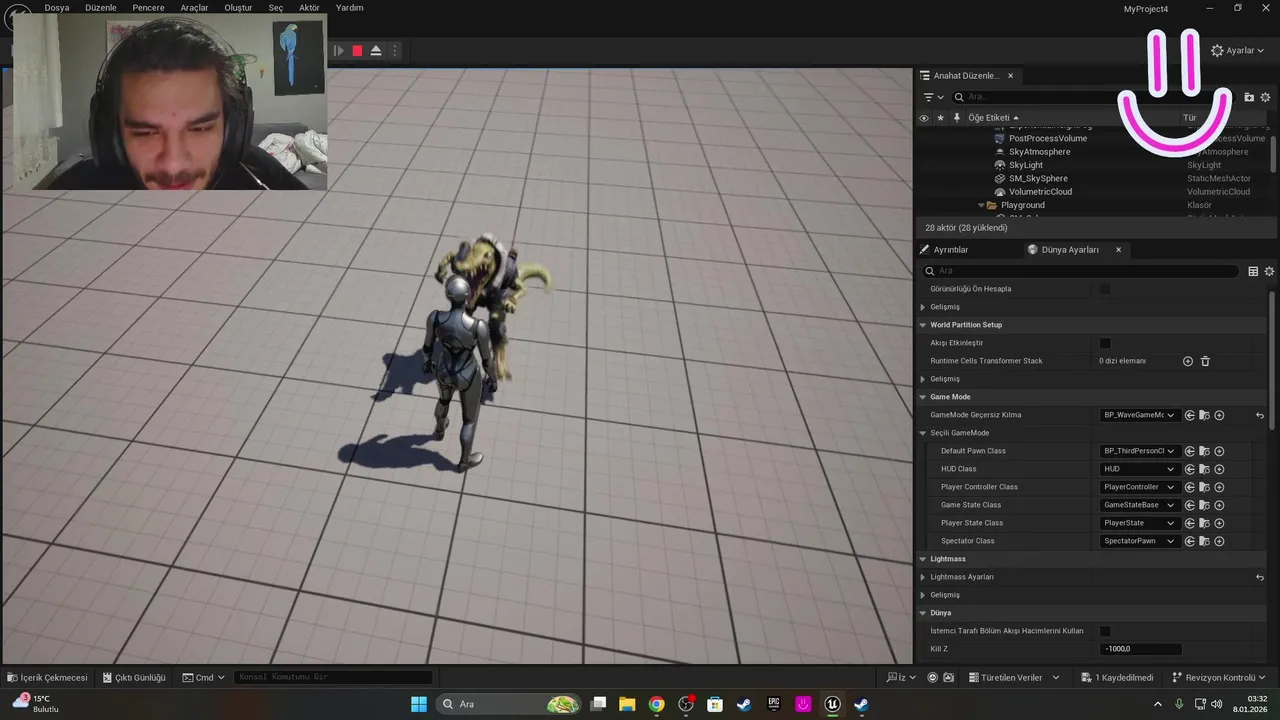
Task: Click the console command input field
Action: point(333,677)
